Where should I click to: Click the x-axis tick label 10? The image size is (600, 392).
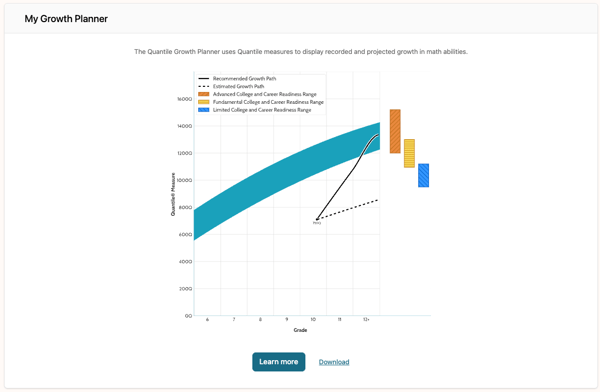313,319
